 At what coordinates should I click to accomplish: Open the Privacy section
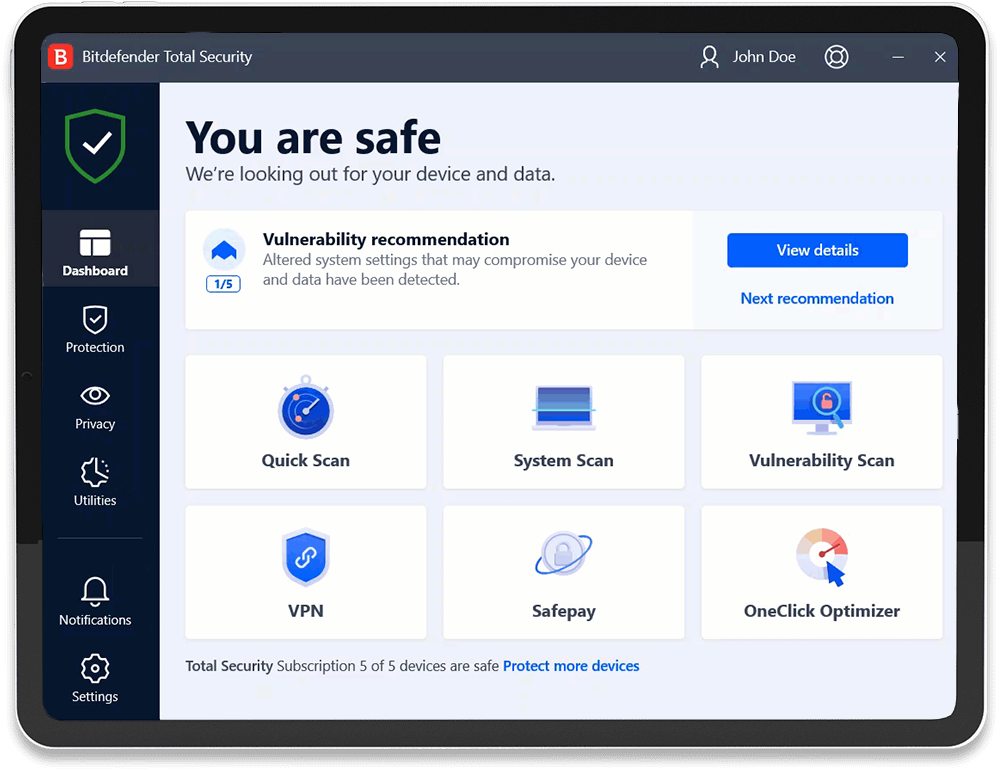[x=95, y=407]
